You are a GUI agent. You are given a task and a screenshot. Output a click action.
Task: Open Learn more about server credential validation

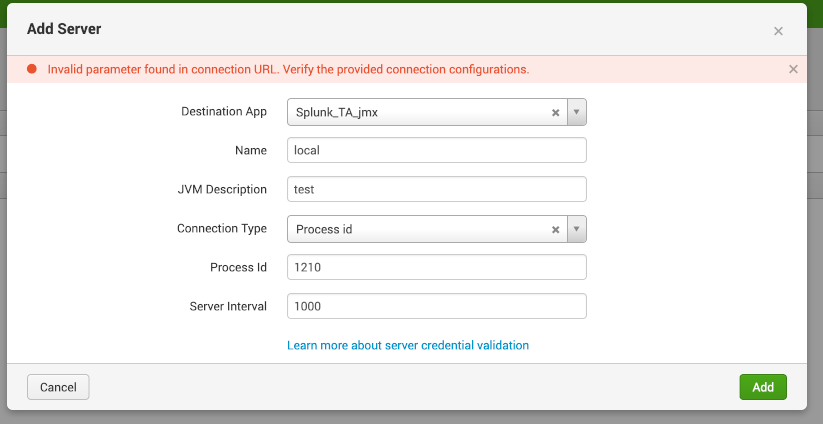point(408,345)
